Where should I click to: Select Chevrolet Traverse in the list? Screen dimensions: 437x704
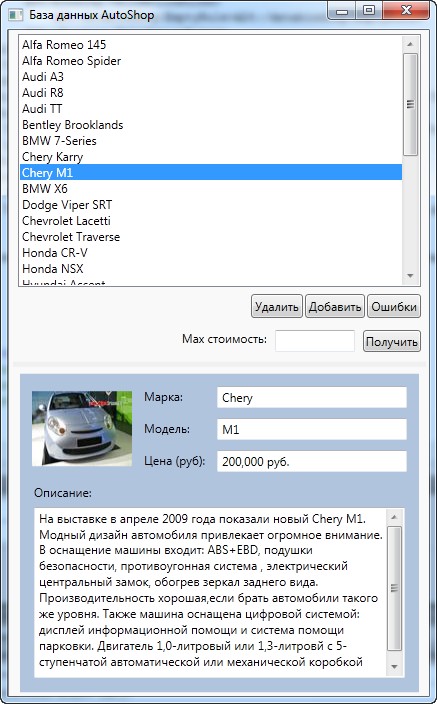211,237
